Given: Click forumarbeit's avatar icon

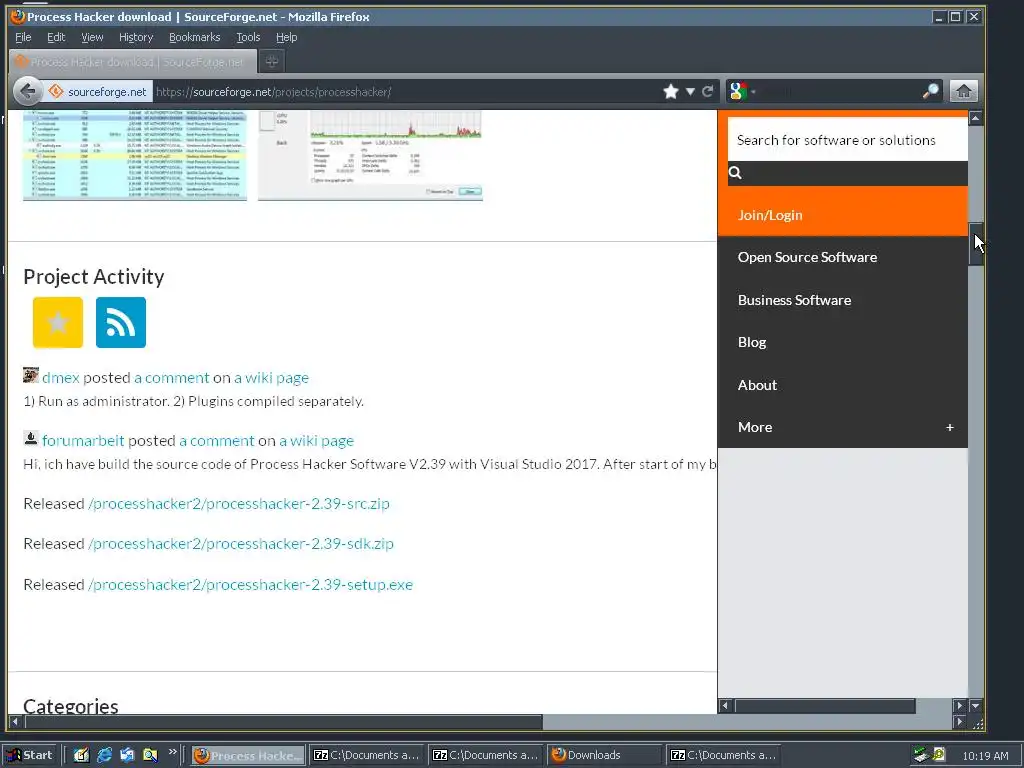Looking at the screenshot, I should click(31, 438).
